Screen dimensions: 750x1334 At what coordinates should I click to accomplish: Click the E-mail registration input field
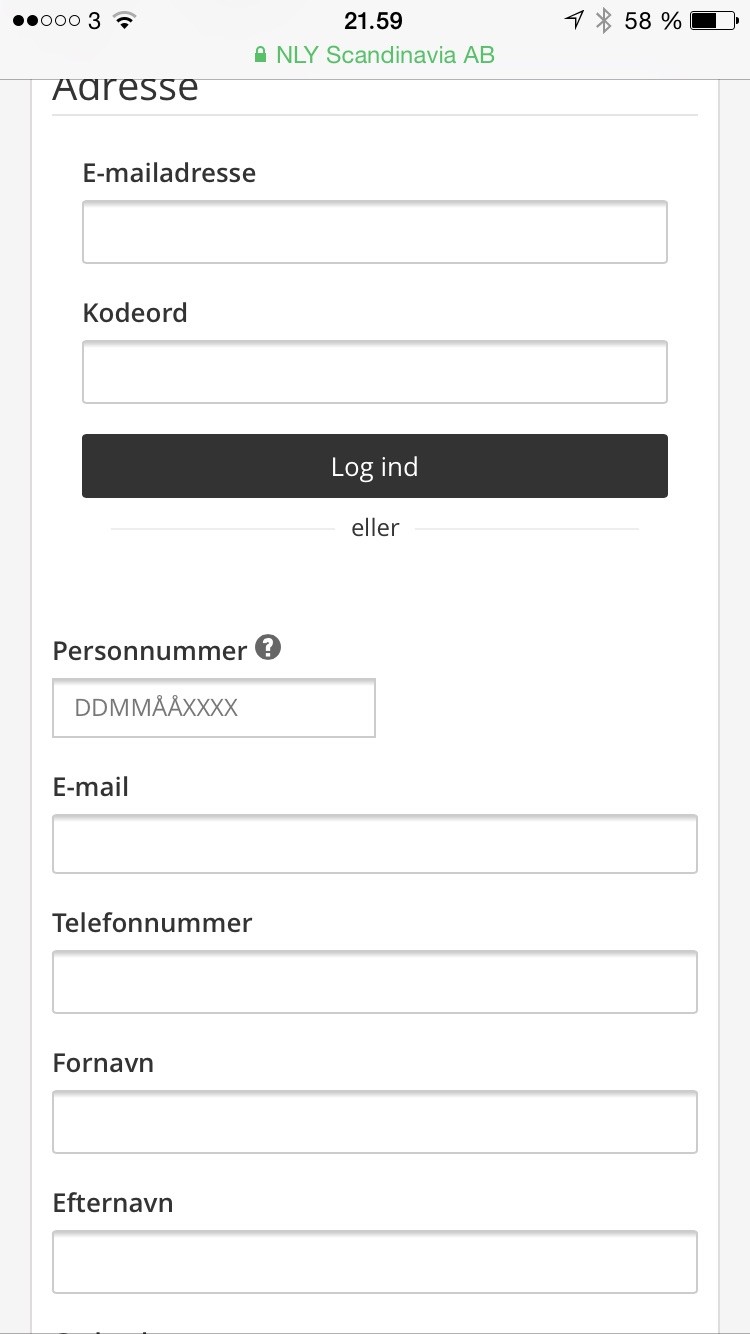point(374,844)
